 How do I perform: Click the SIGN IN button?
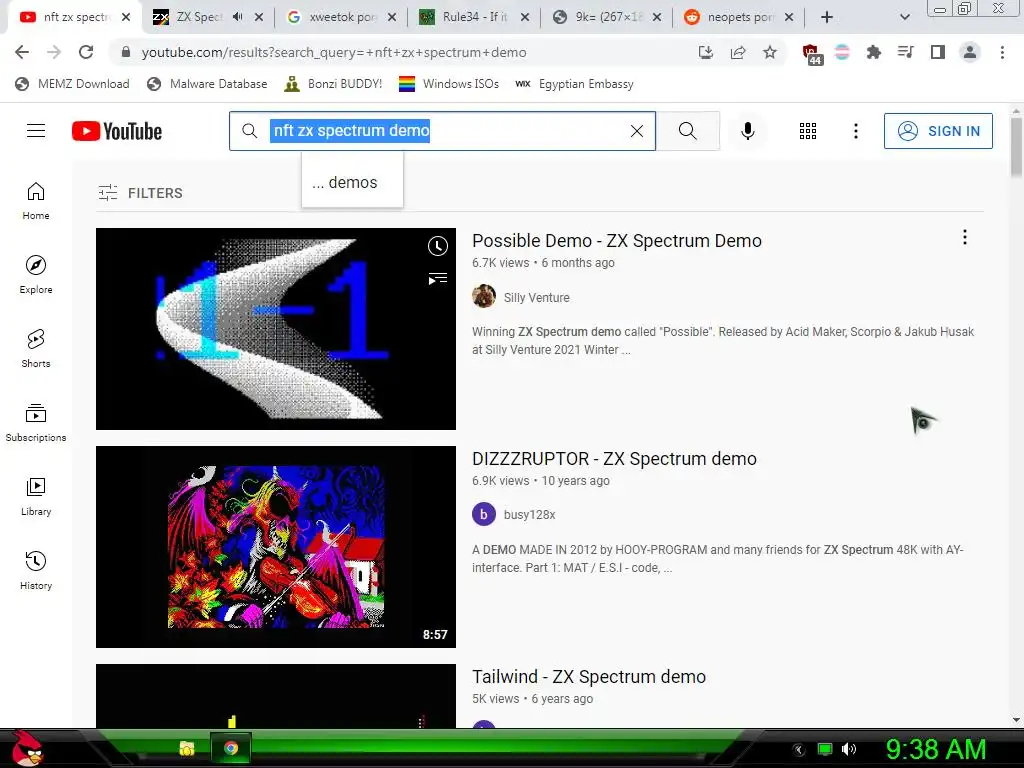[938, 131]
